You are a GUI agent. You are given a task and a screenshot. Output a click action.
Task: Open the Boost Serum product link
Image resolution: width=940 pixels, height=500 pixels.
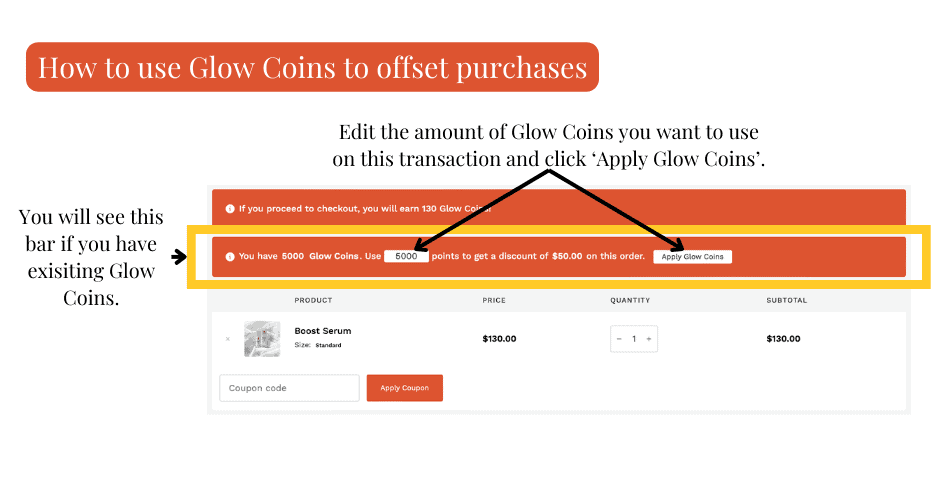click(x=322, y=331)
